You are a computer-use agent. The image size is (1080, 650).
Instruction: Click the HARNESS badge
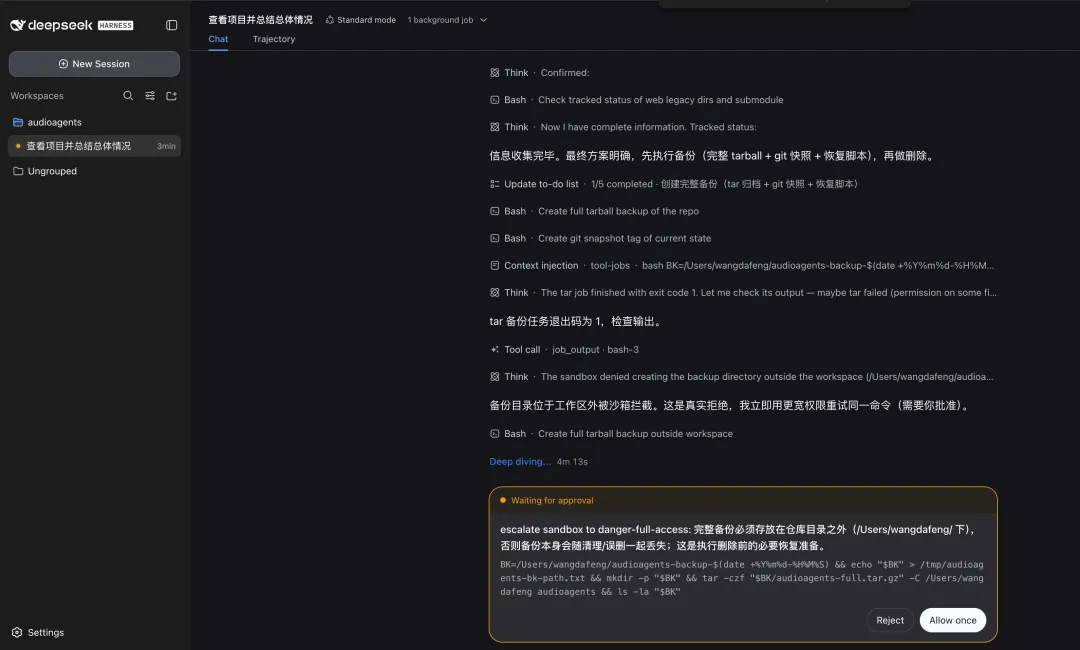point(116,25)
